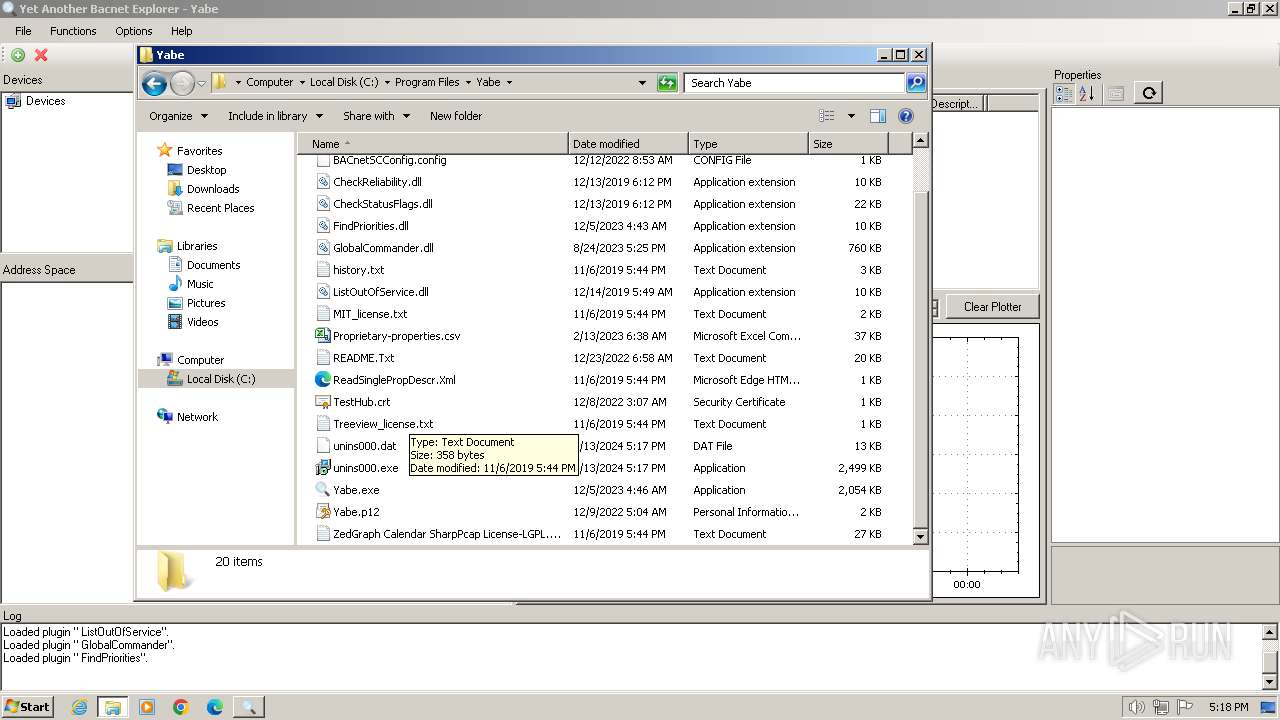Open Microsoft Edge from the taskbar

point(215,707)
